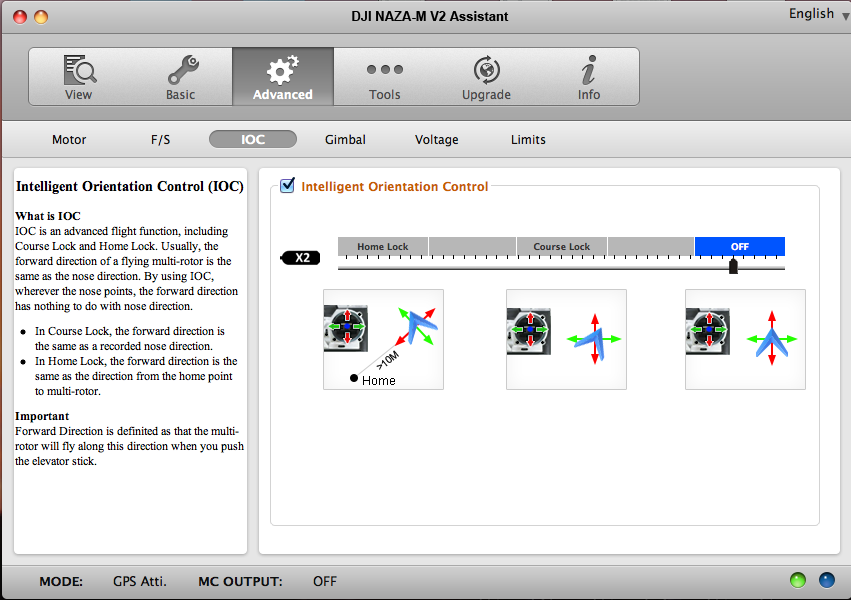Switch to the Gimbal tab

point(345,139)
